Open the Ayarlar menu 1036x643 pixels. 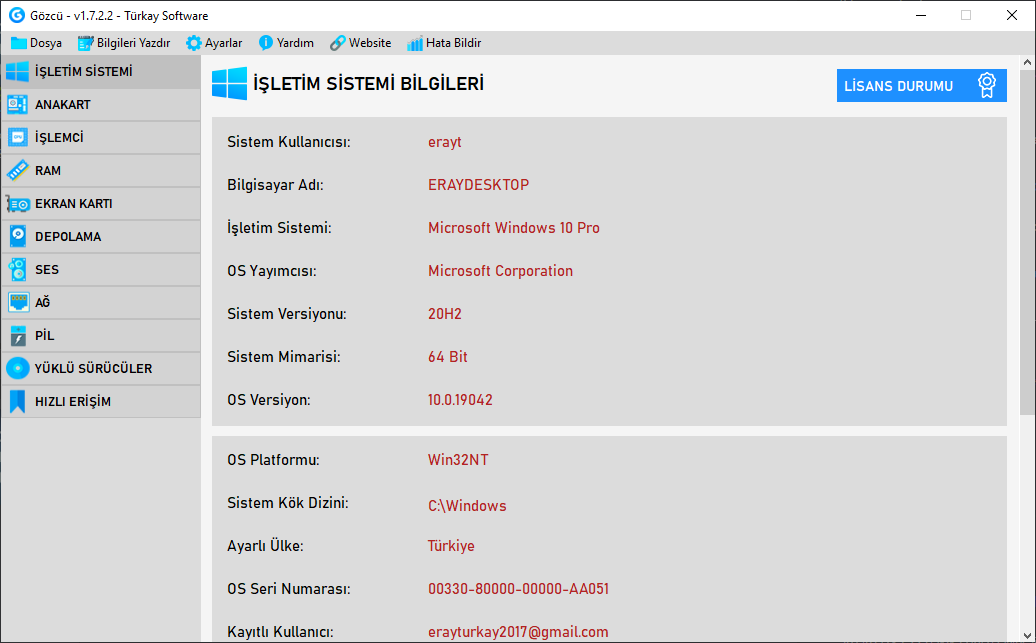coord(214,43)
